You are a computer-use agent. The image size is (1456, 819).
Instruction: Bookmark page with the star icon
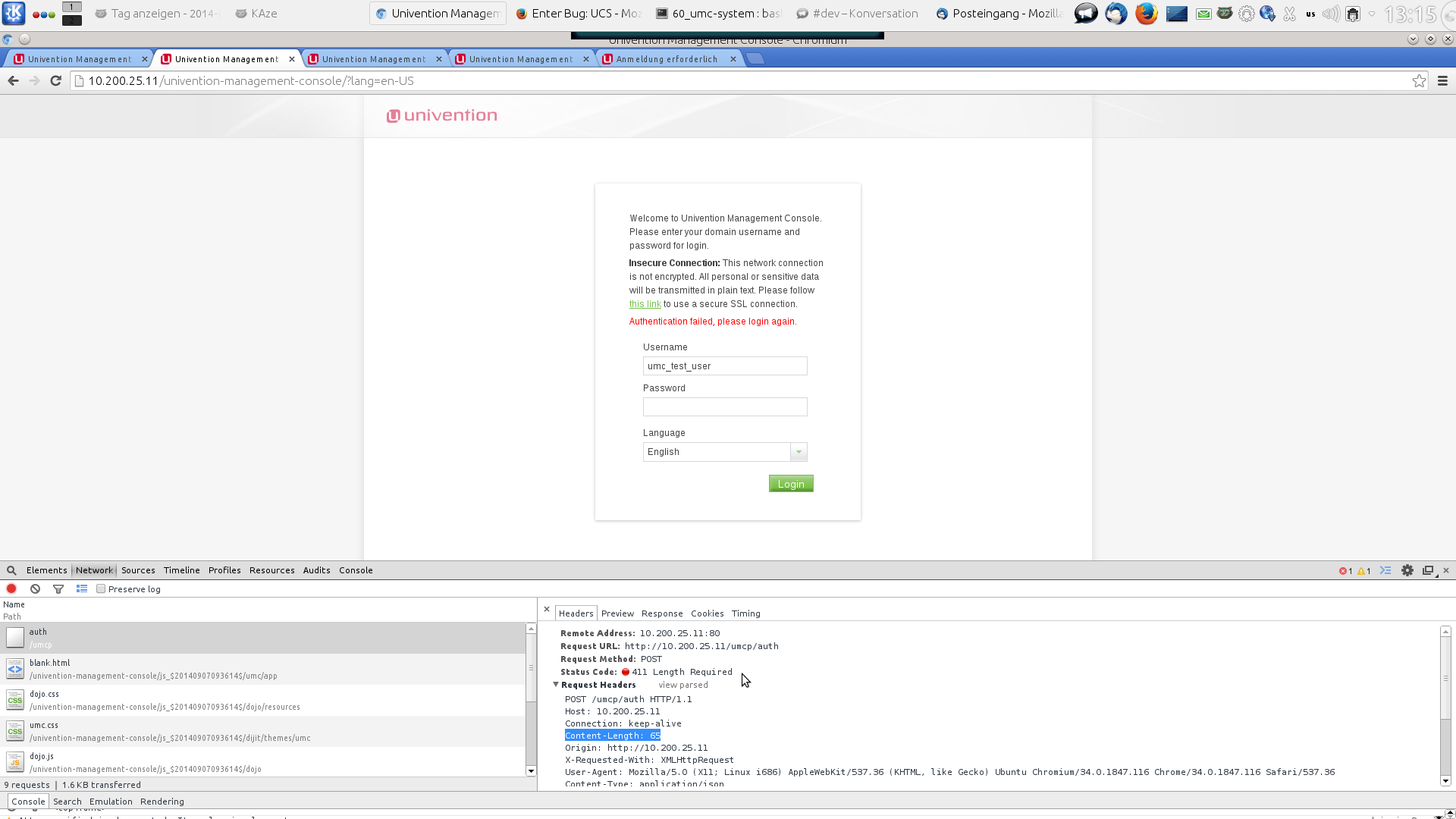pyautogui.click(x=1419, y=81)
